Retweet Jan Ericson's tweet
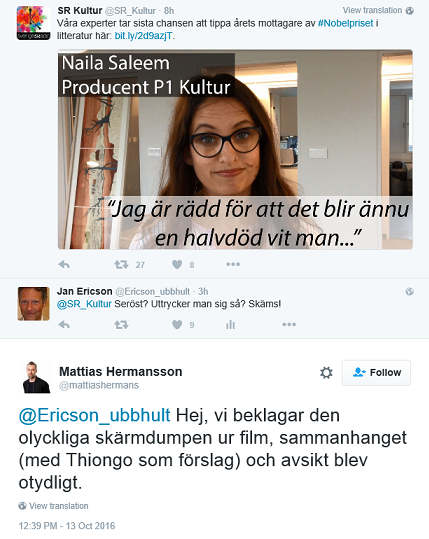The height and width of the screenshot is (539, 429). (121, 324)
